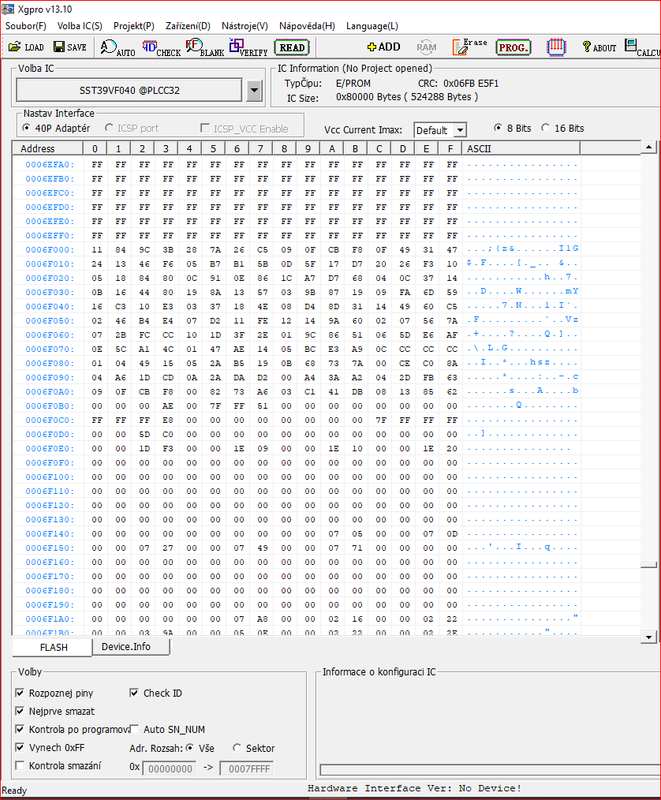Click the address row 0006F000:
This screenshot has width=661, height=800.
[x=49, y=249]
